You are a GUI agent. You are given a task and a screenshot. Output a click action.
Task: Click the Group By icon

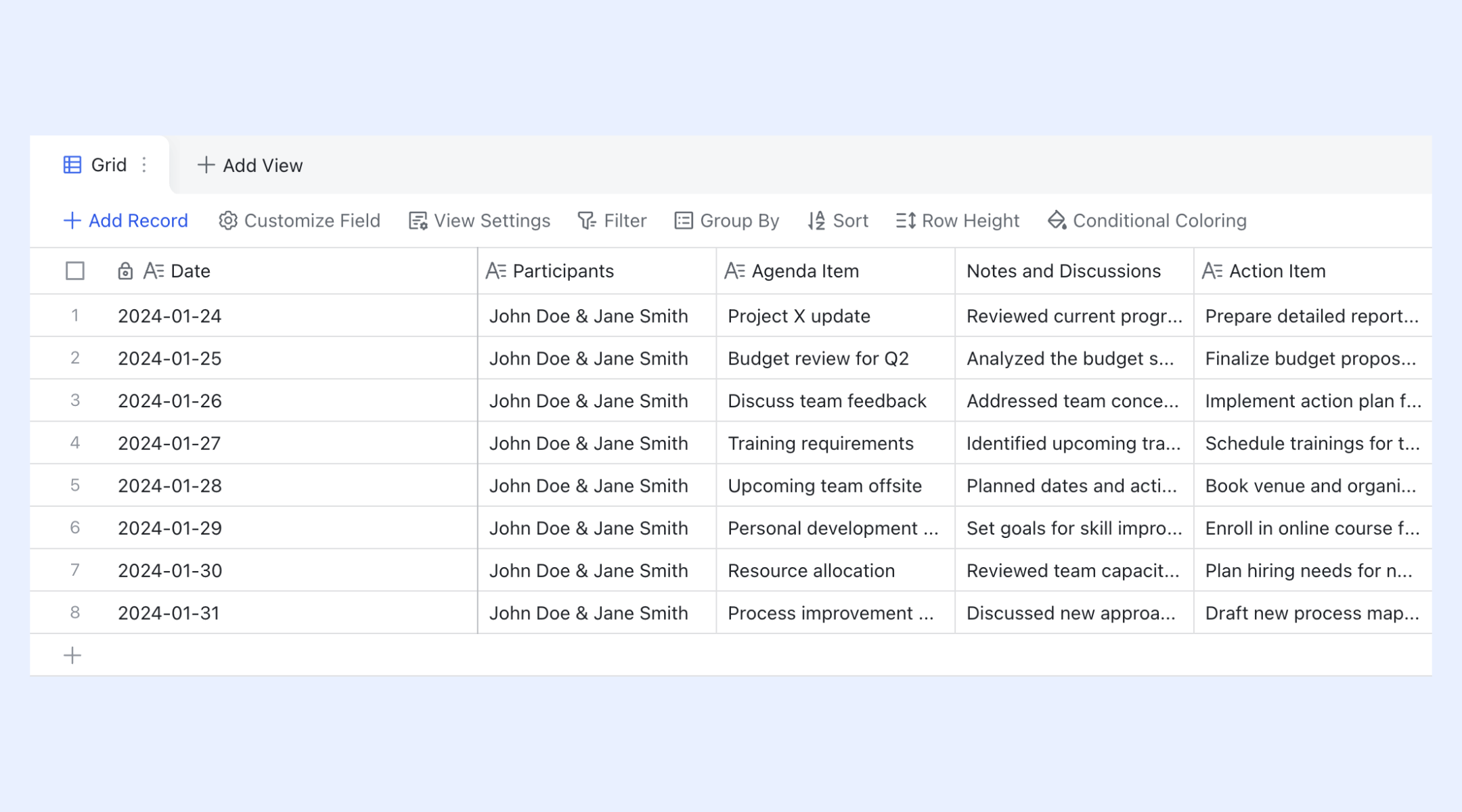point(684,221)
